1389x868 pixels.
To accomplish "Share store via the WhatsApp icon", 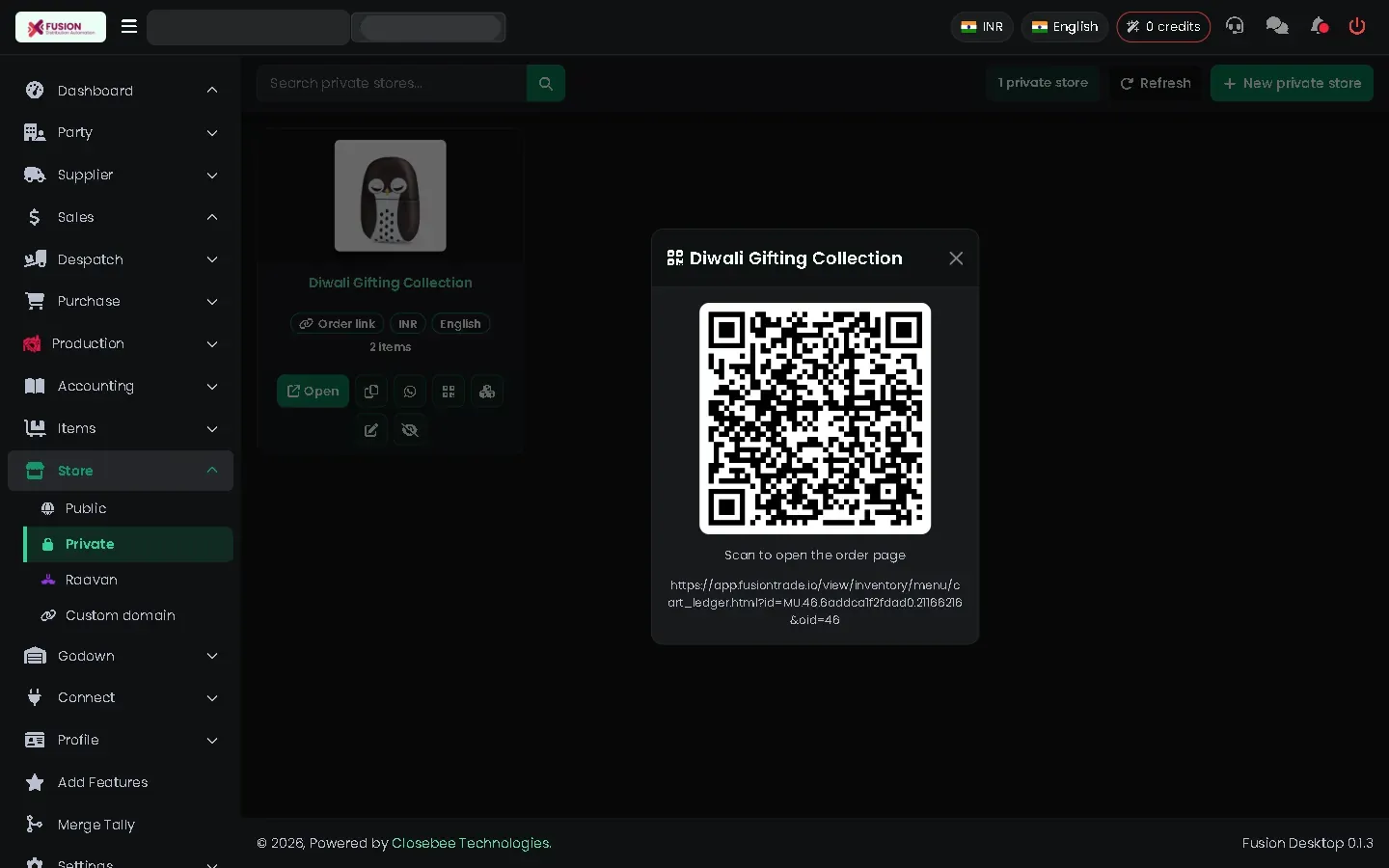I will click(410, 392).
